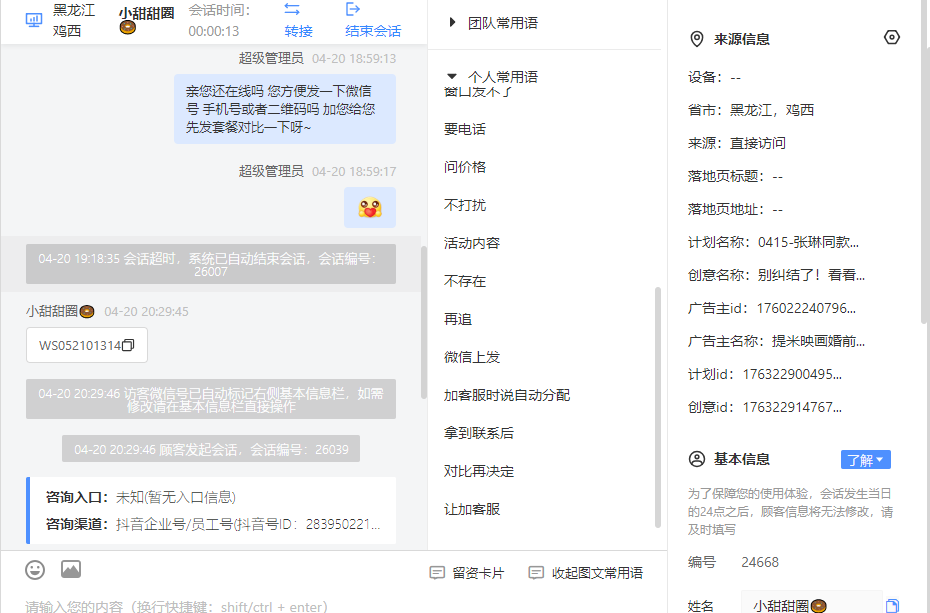Choose the 让加客服 quick phrase
This screenshot has height=613, width=930.
tap(472, 509)
